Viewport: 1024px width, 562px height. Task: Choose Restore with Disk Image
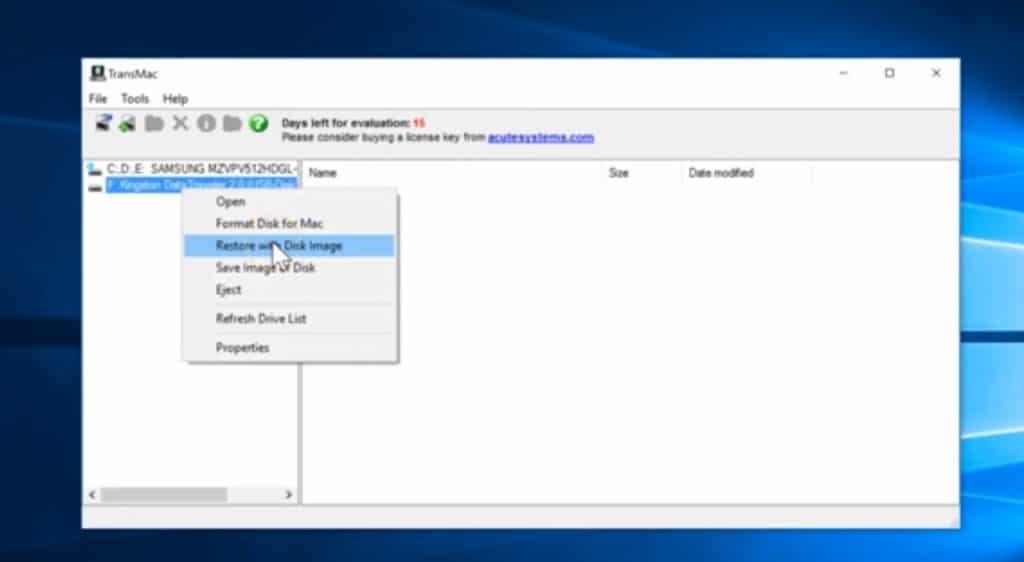(279, 246)
